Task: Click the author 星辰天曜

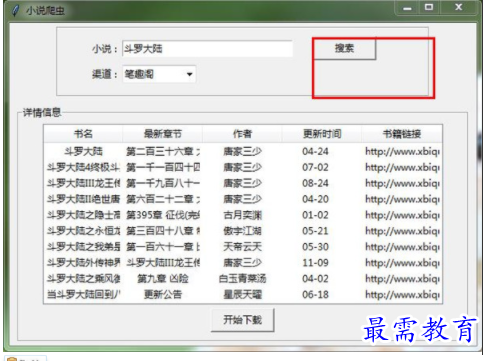Action: pyautogui.click(x=242, y=294)
